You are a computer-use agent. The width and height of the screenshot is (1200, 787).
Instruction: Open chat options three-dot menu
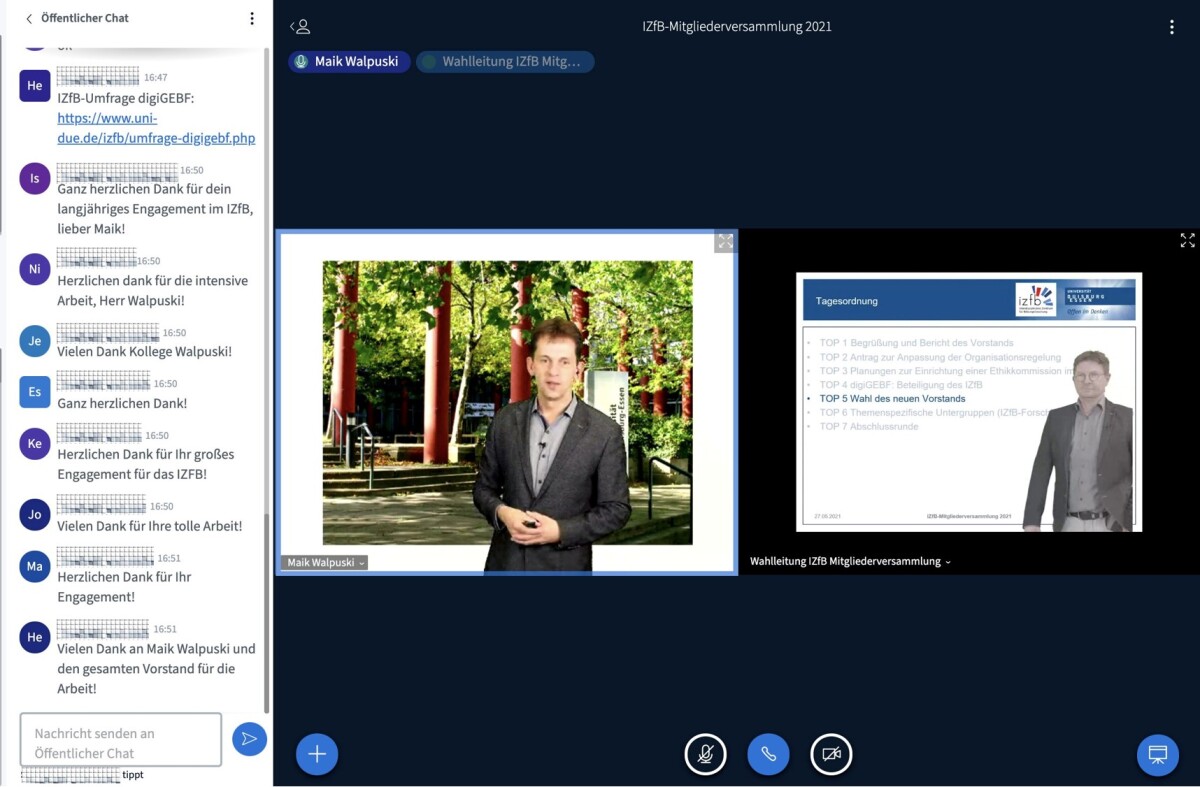click(252, 18)
